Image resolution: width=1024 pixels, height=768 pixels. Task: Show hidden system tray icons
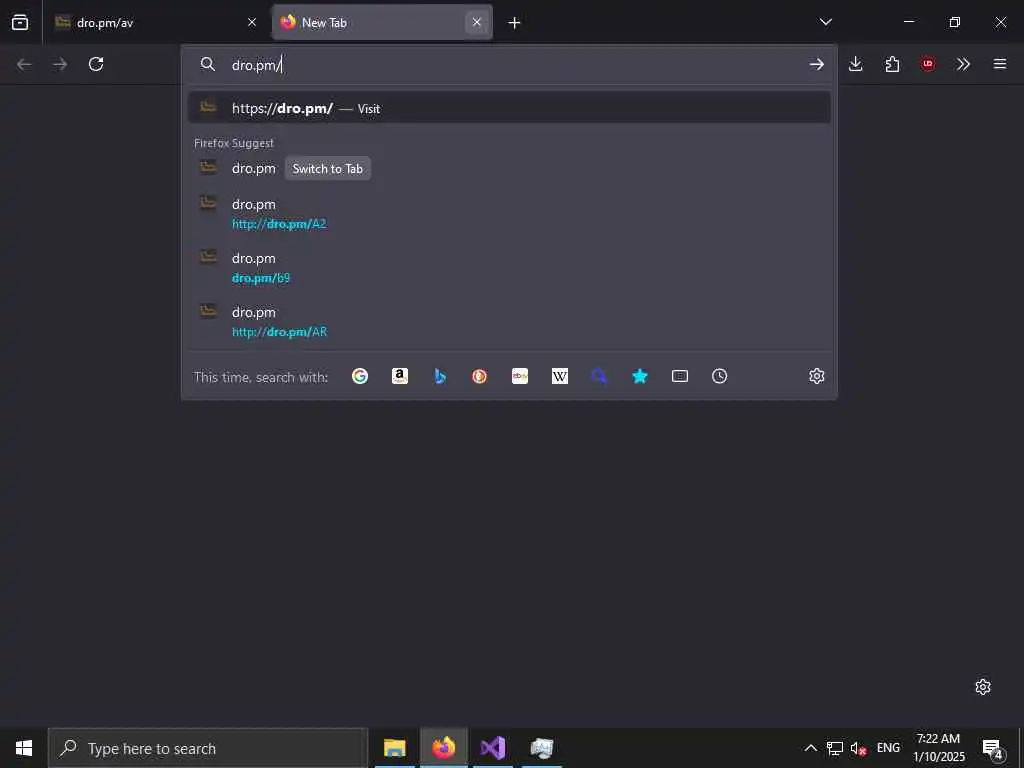coord(810,748)
